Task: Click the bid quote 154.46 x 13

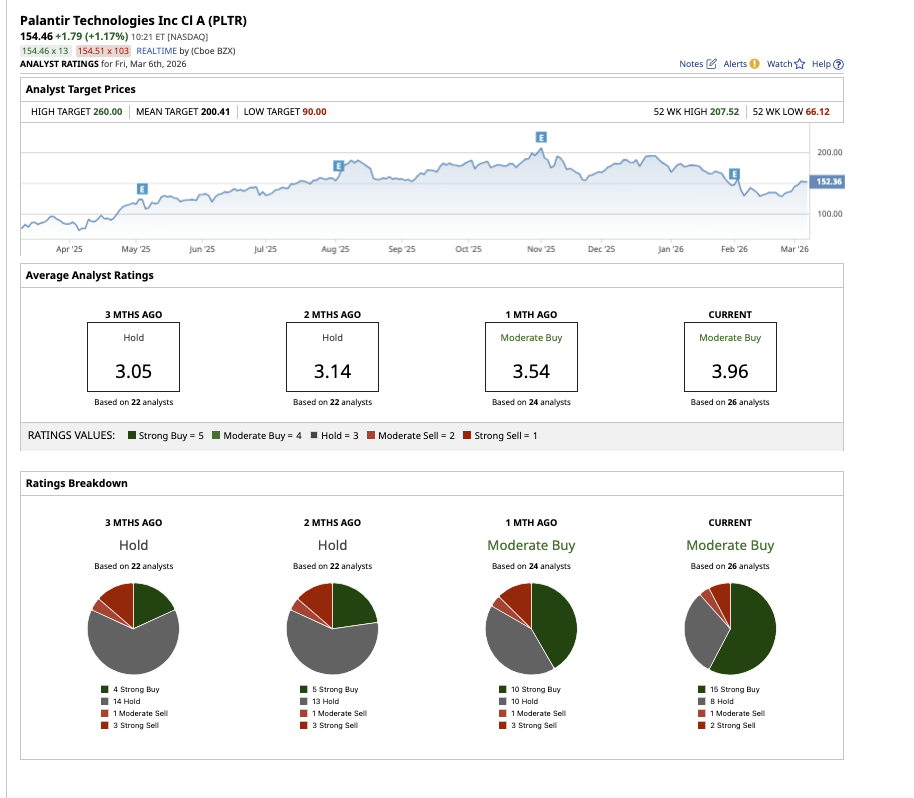Action: click(45, 51)
